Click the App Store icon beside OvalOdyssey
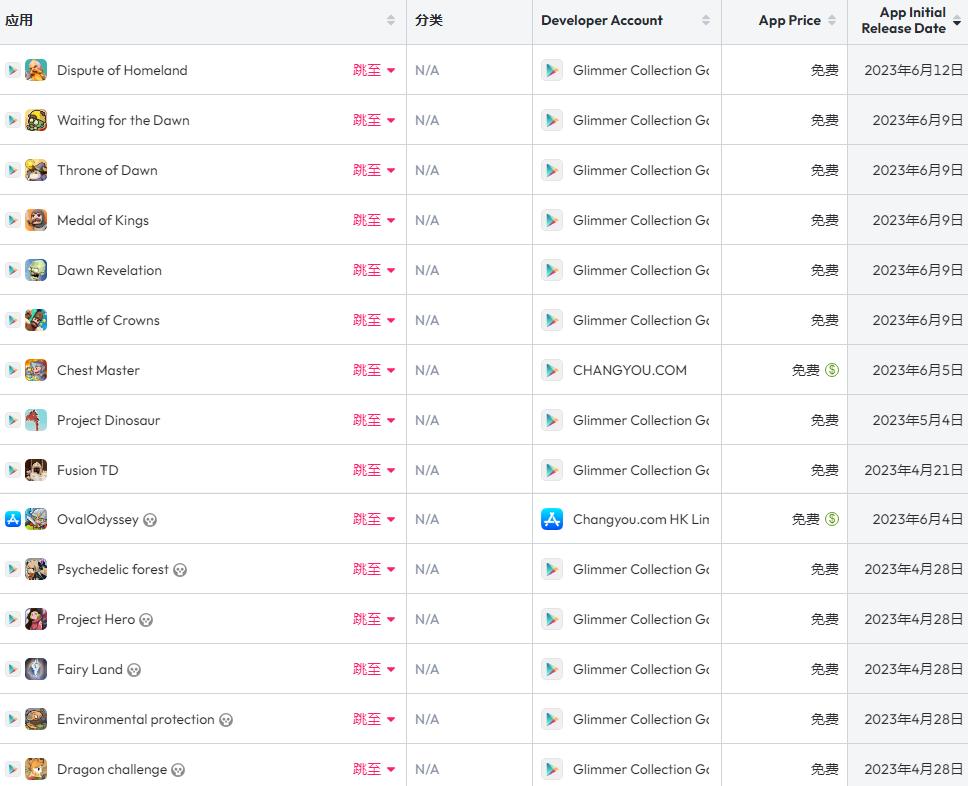 pos(13,519)
